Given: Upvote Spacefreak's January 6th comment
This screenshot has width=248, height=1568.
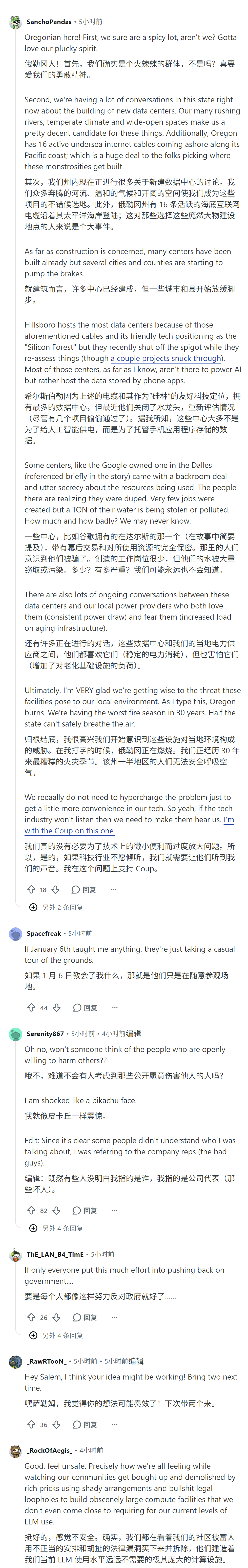Looking at the screenshot, I should [31, 1007].
